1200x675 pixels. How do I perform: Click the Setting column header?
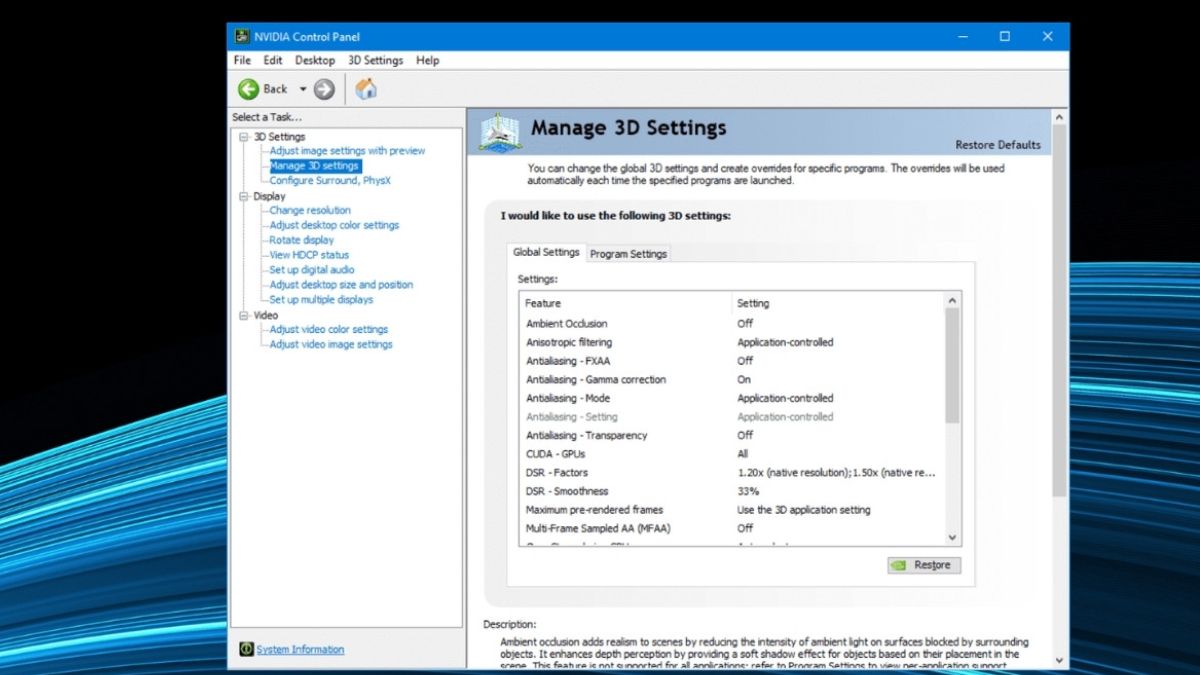(x=838, y=303)
